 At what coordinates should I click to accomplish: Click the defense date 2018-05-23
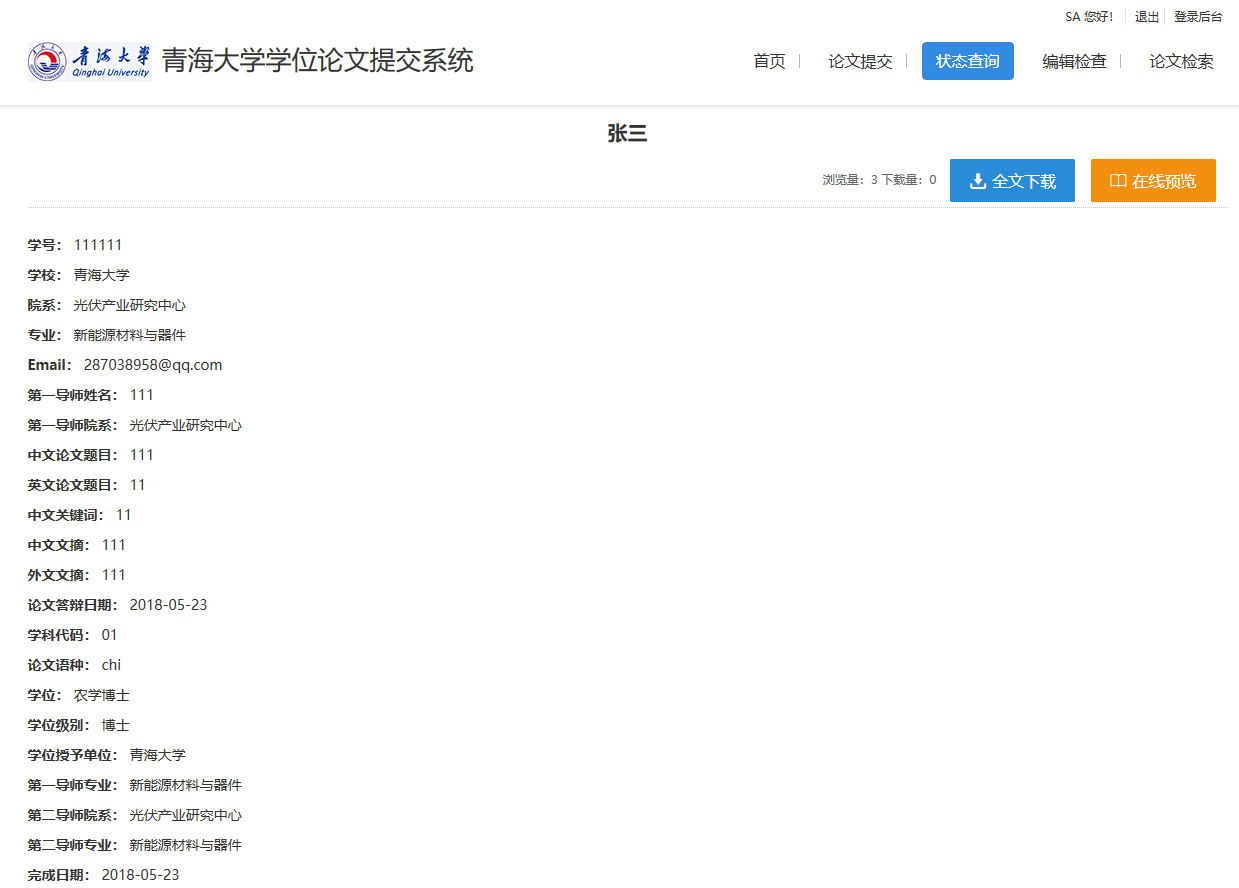(168, 605)
